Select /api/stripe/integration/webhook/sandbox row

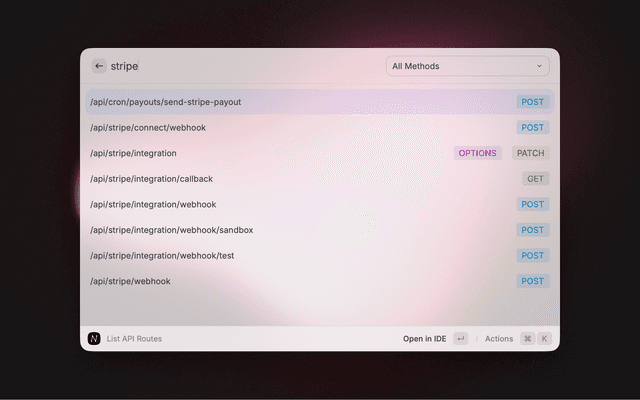point(171,230)
